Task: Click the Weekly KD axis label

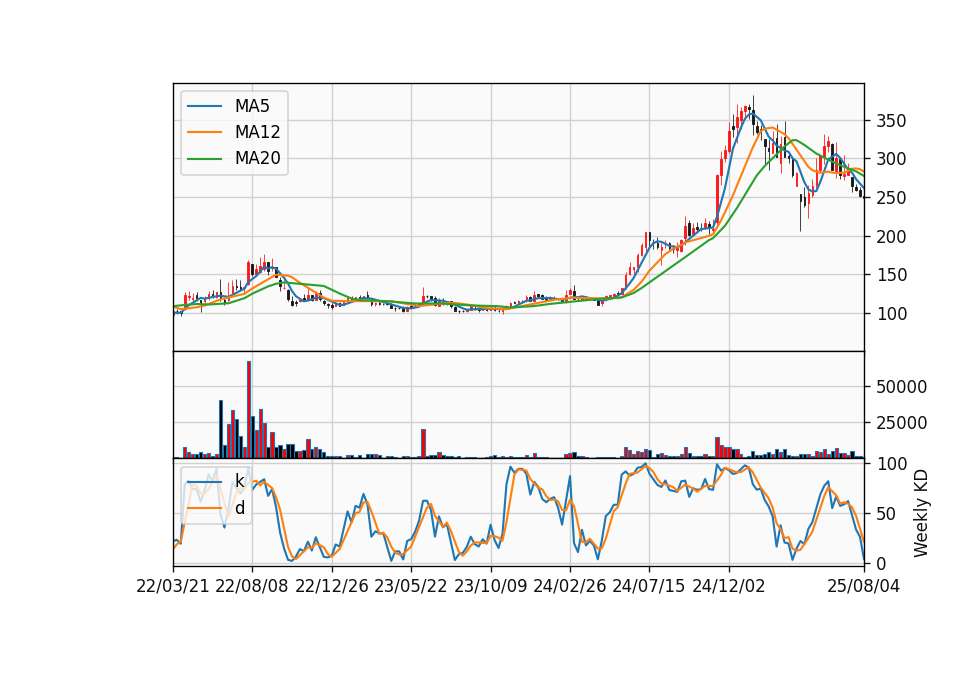Action: click(x=921, y=514)
